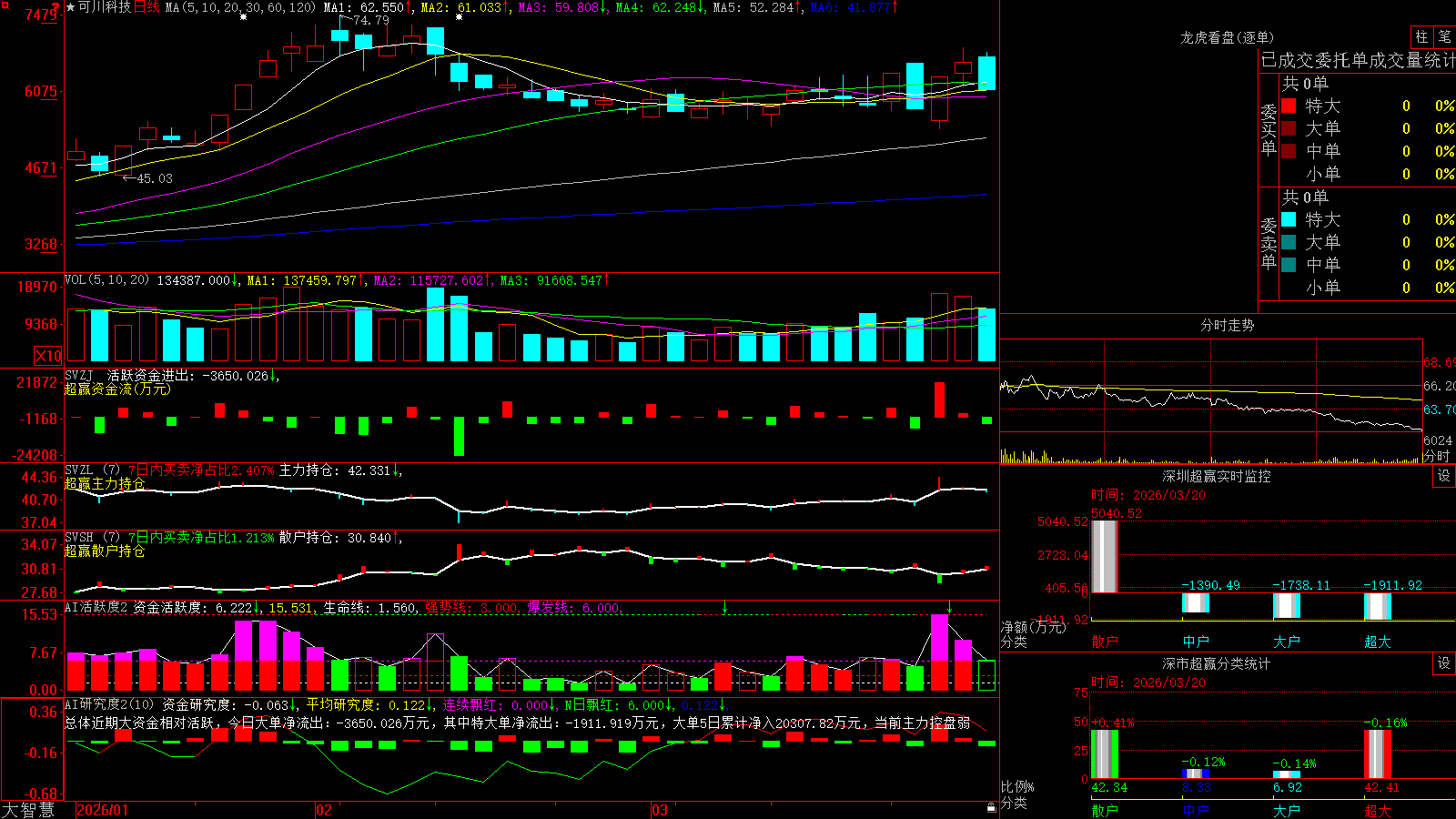The width and height of the screenshot is (1456, 819).
Task: Switch to 柱 bar view
Action: (x=1421, y=36)
